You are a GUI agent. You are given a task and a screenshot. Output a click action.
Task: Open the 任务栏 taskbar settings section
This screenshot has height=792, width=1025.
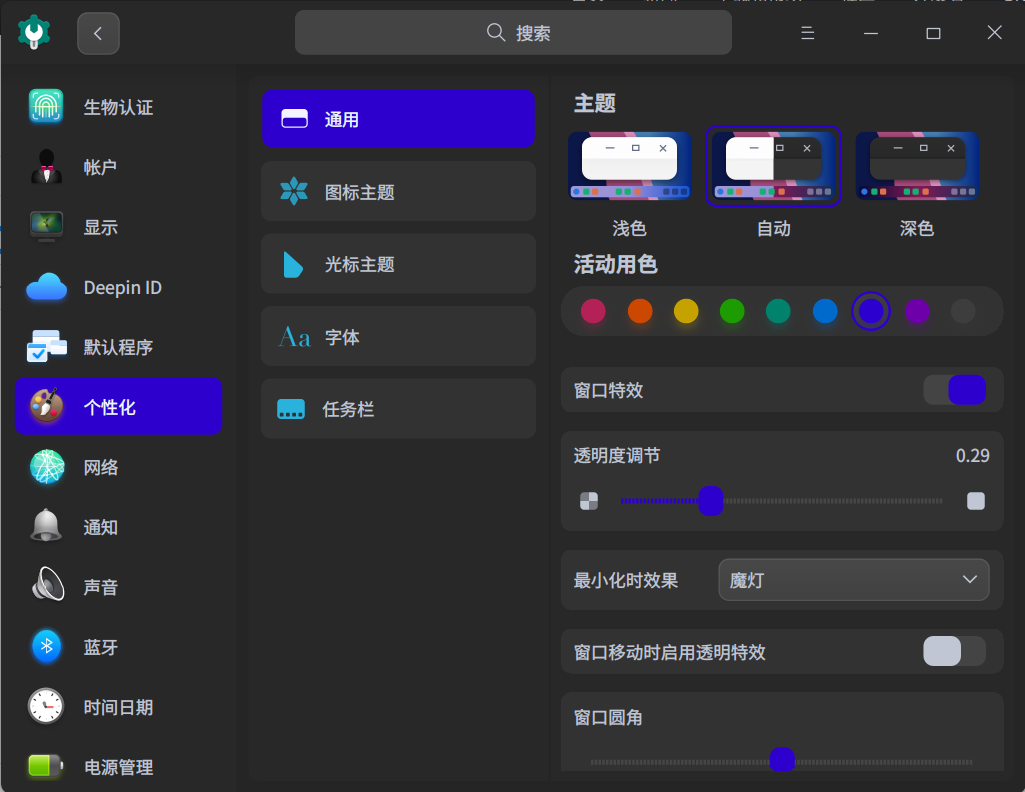pyautogui.click(x=398, y=408)
